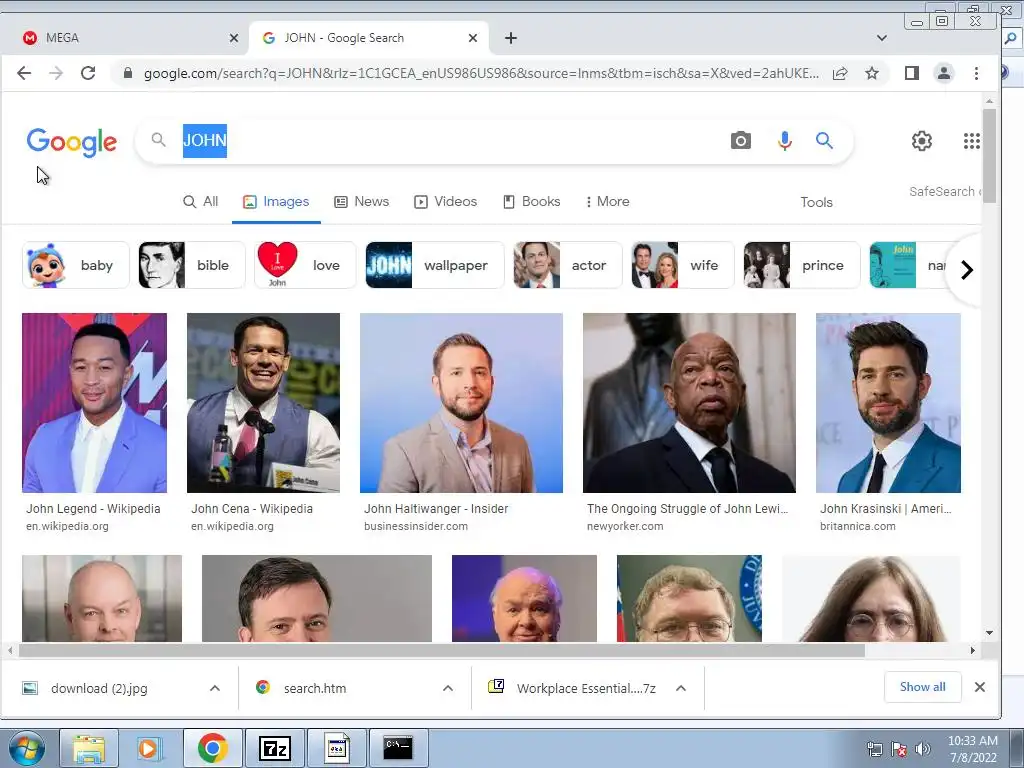1024x768 pixels.
Task: Filter images by wife chip
Action: pos(682,265)
